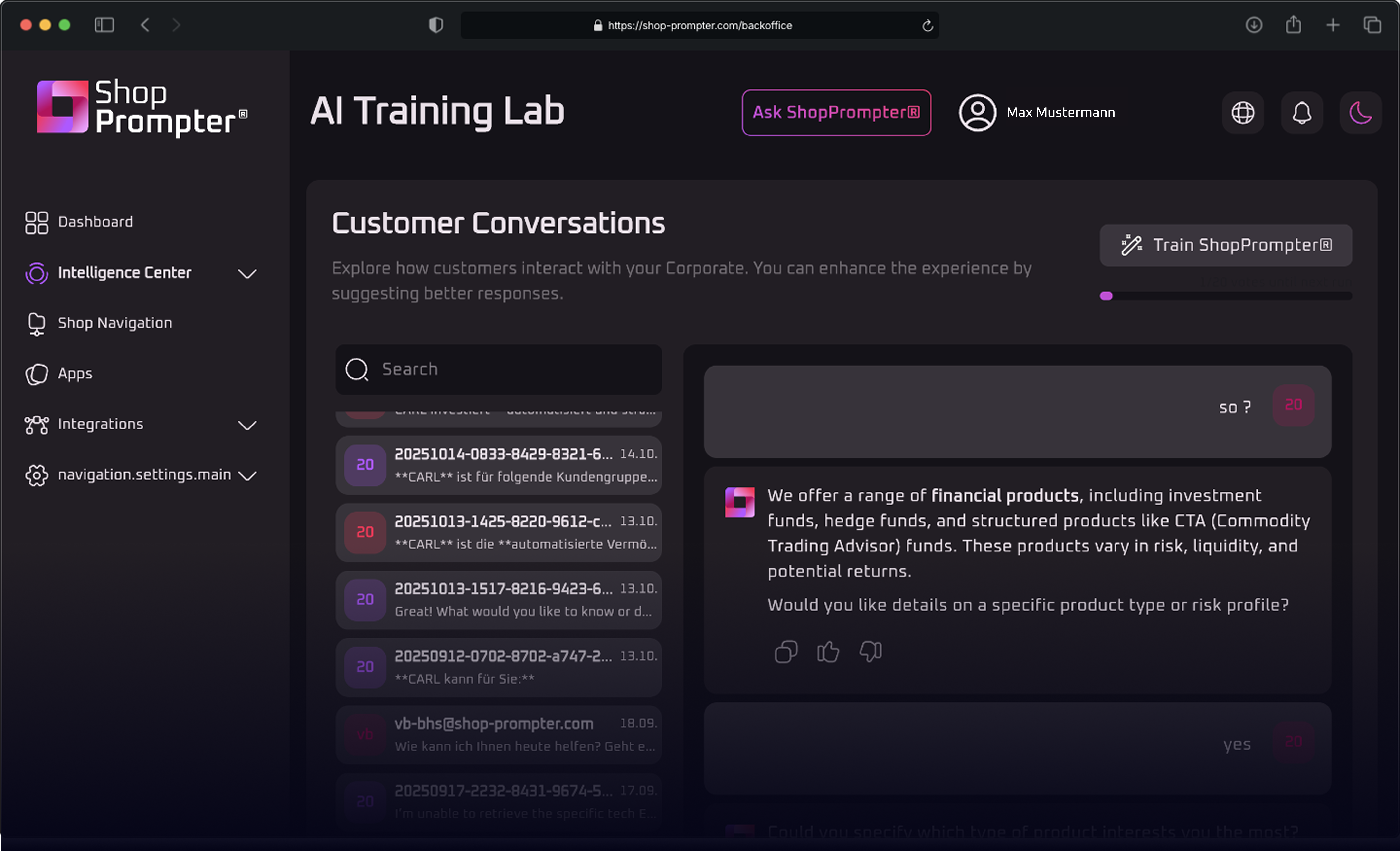Viewport: 1400px width, 851px height.
Task: Expand the Integrations submenu chevron
Action: tap(246, 425)
